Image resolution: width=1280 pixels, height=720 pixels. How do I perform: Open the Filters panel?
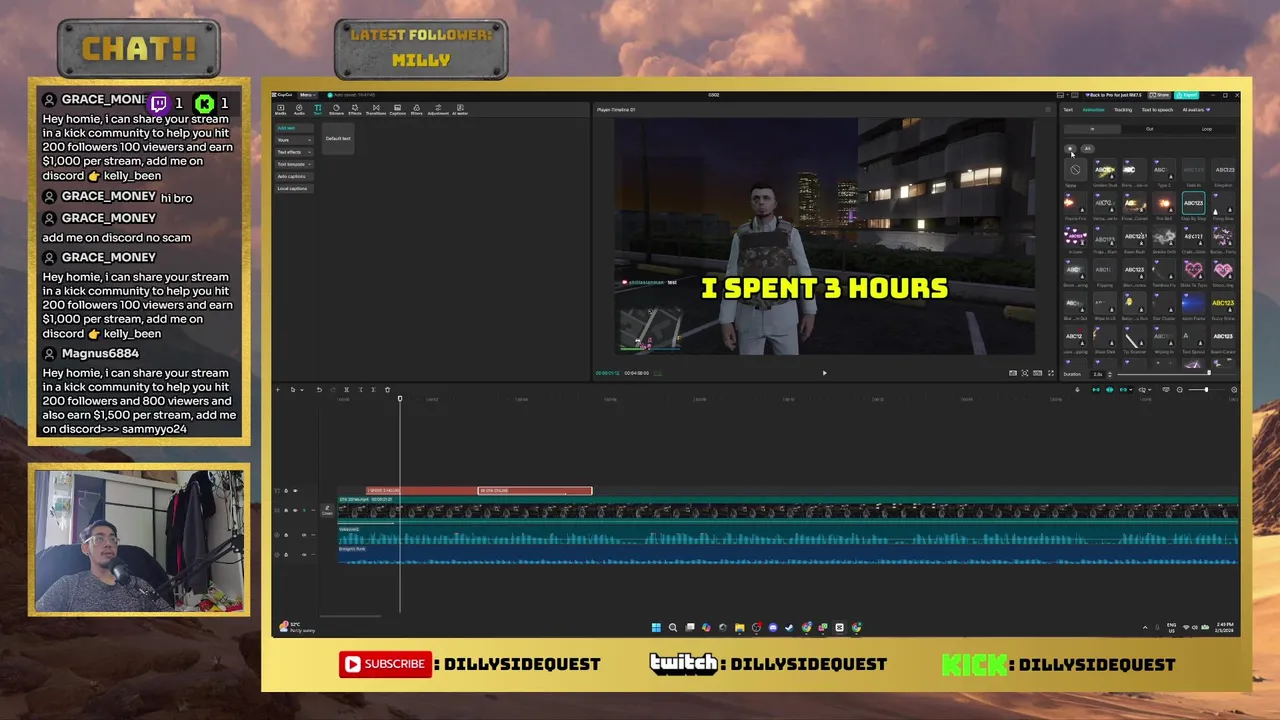coord(416,110)
